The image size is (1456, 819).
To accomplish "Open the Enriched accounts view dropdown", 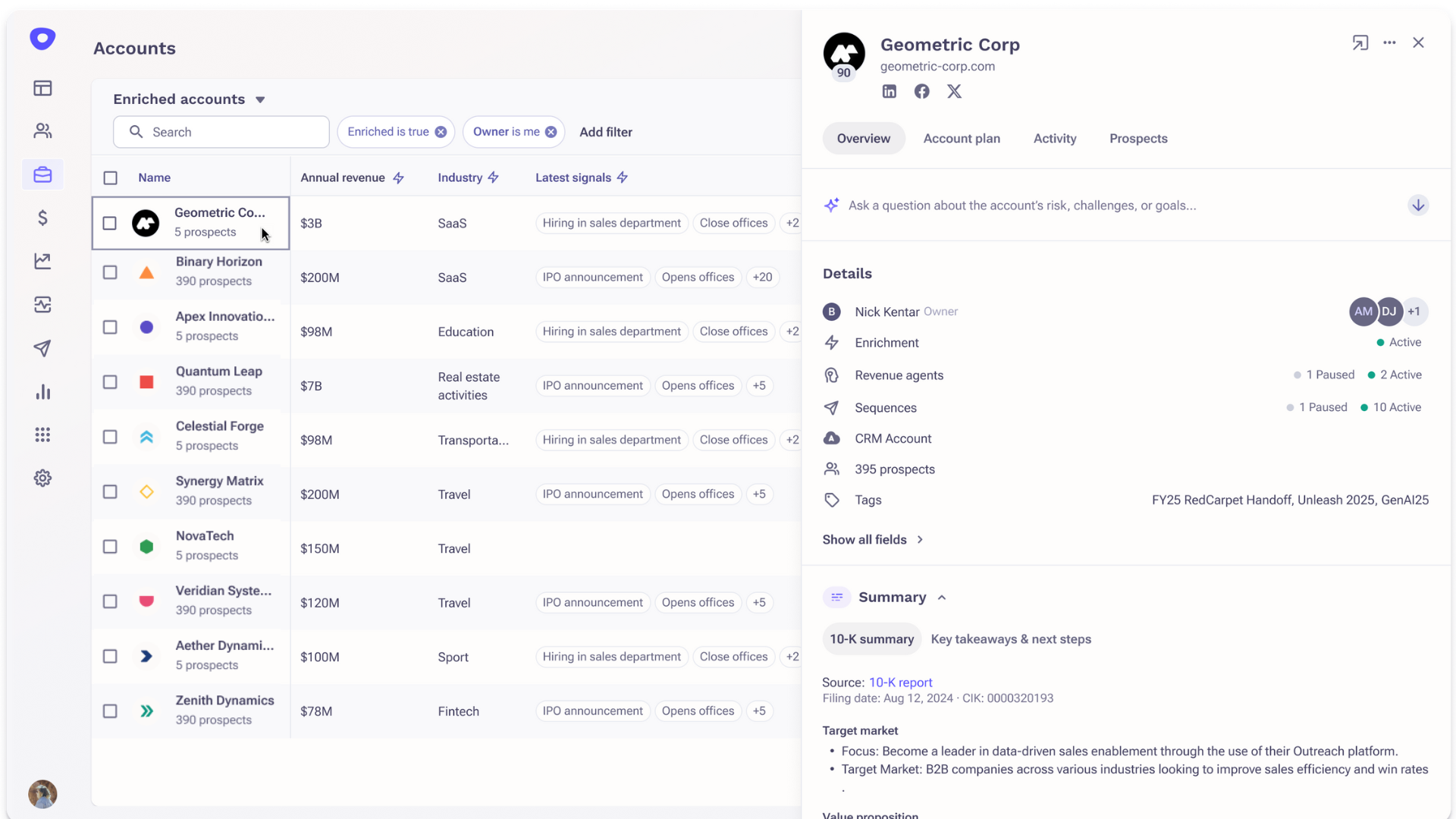I will tap(260, 100).
